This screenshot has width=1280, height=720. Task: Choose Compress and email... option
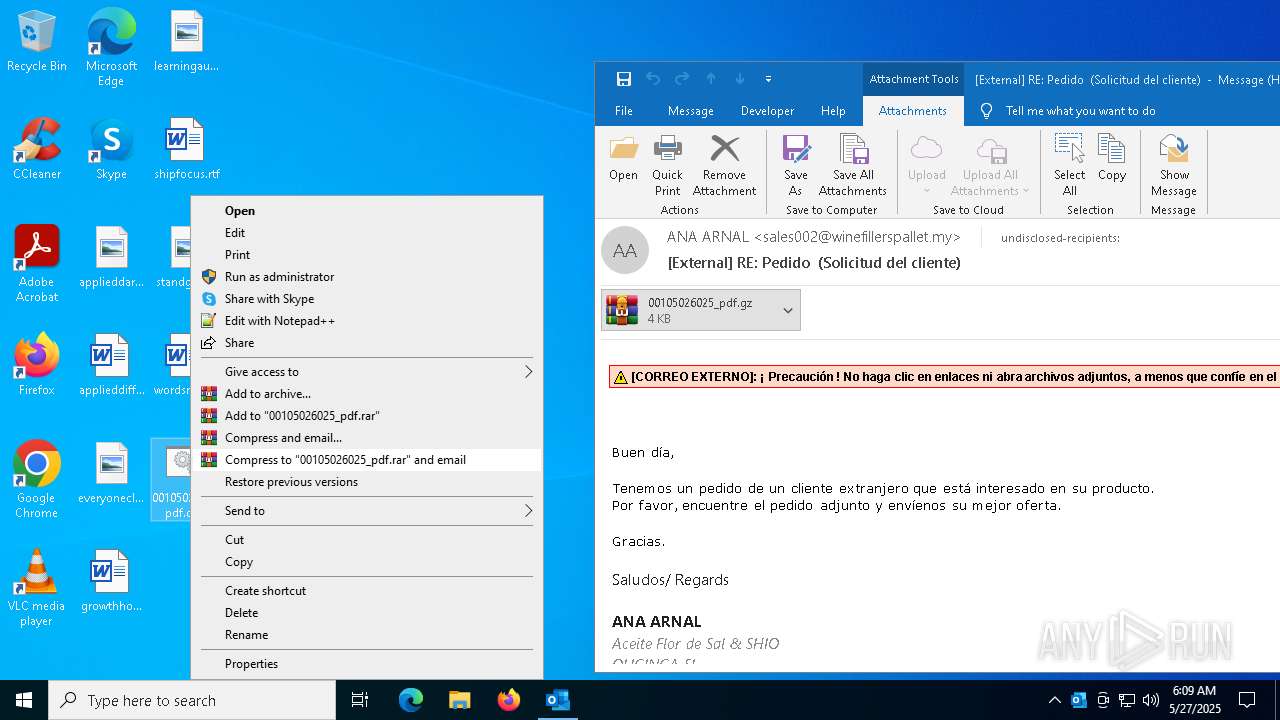point(367,438)
